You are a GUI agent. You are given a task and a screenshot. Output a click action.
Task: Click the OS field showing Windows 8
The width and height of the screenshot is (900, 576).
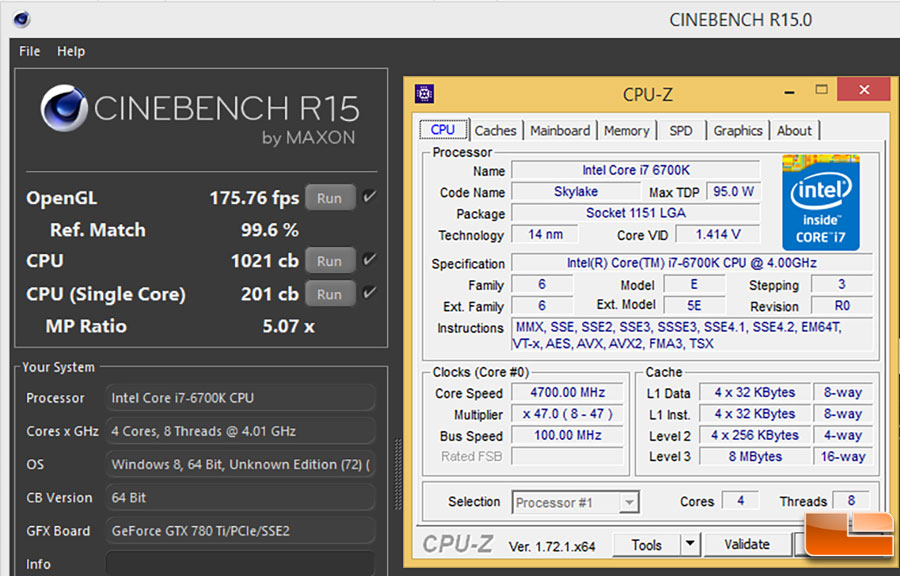pos(240,464)
